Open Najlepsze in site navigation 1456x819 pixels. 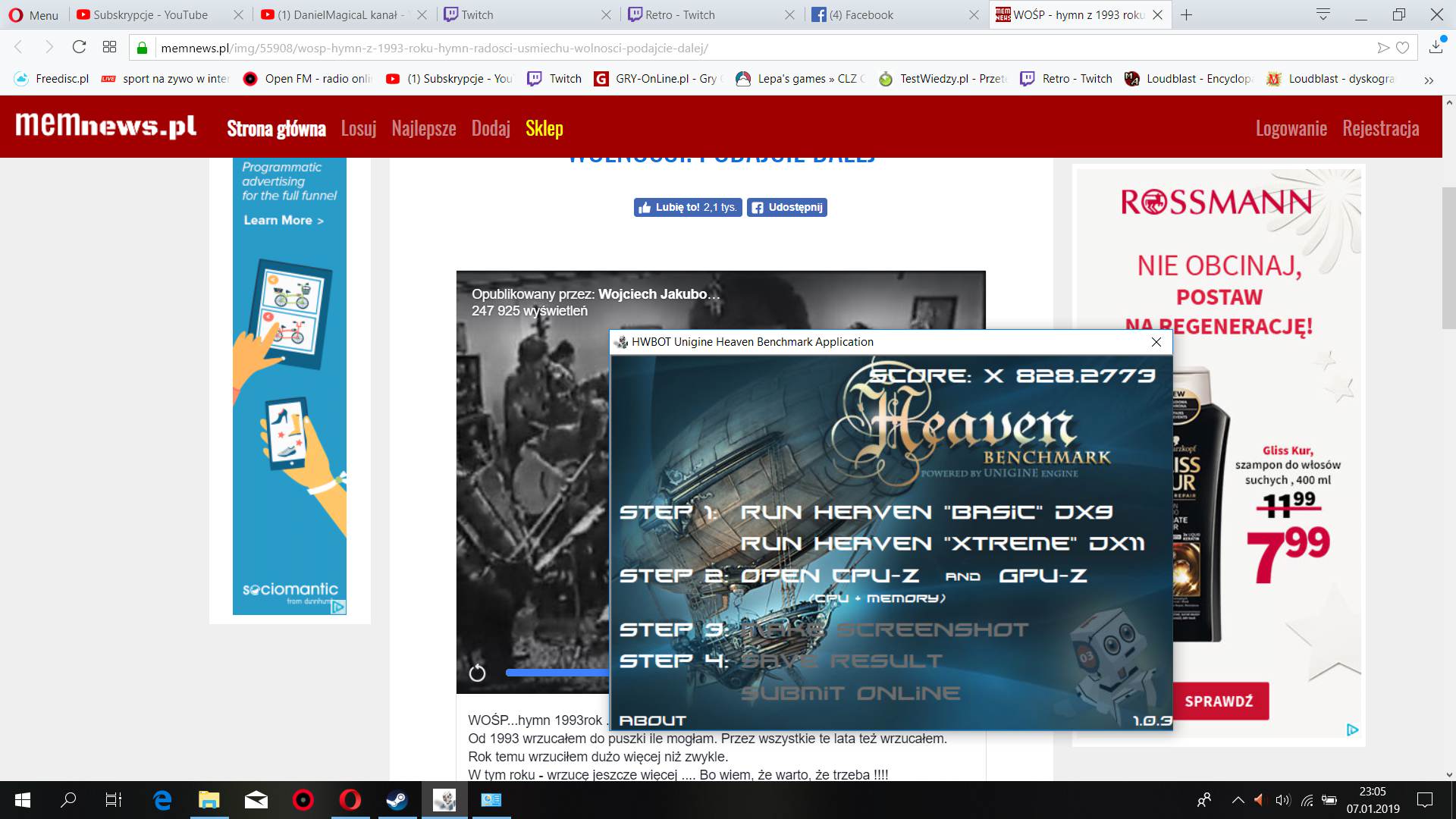click(424, 128)
